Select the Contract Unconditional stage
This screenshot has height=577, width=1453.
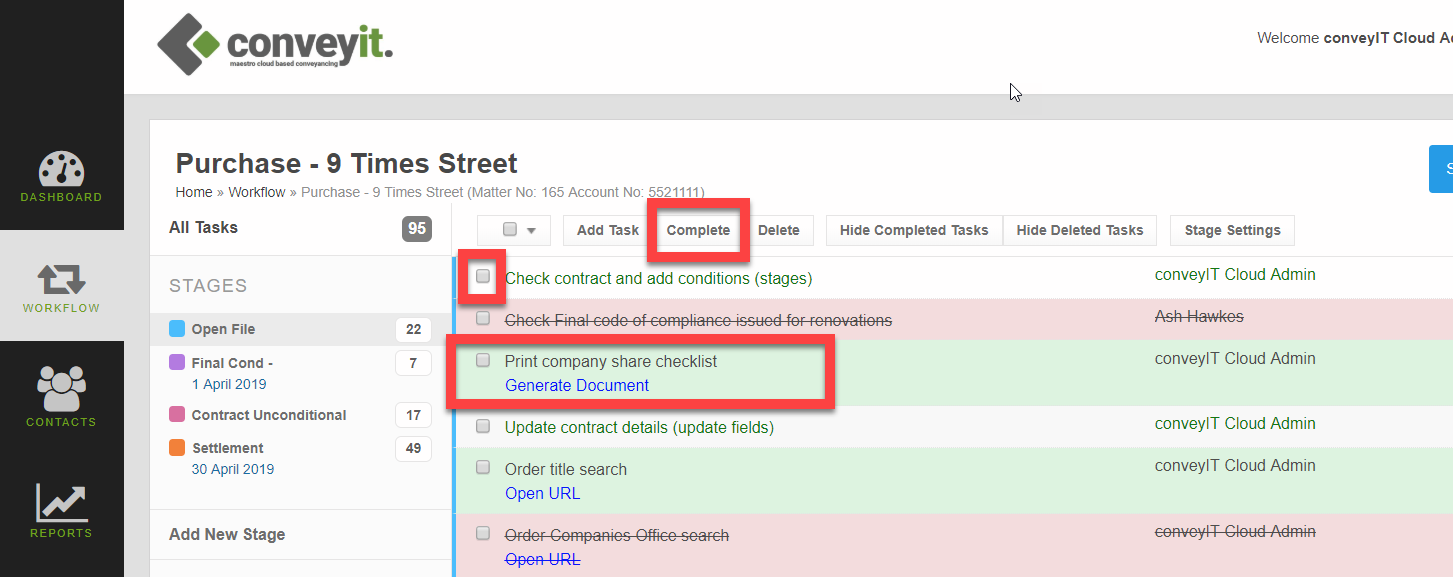tap(268, 415)
